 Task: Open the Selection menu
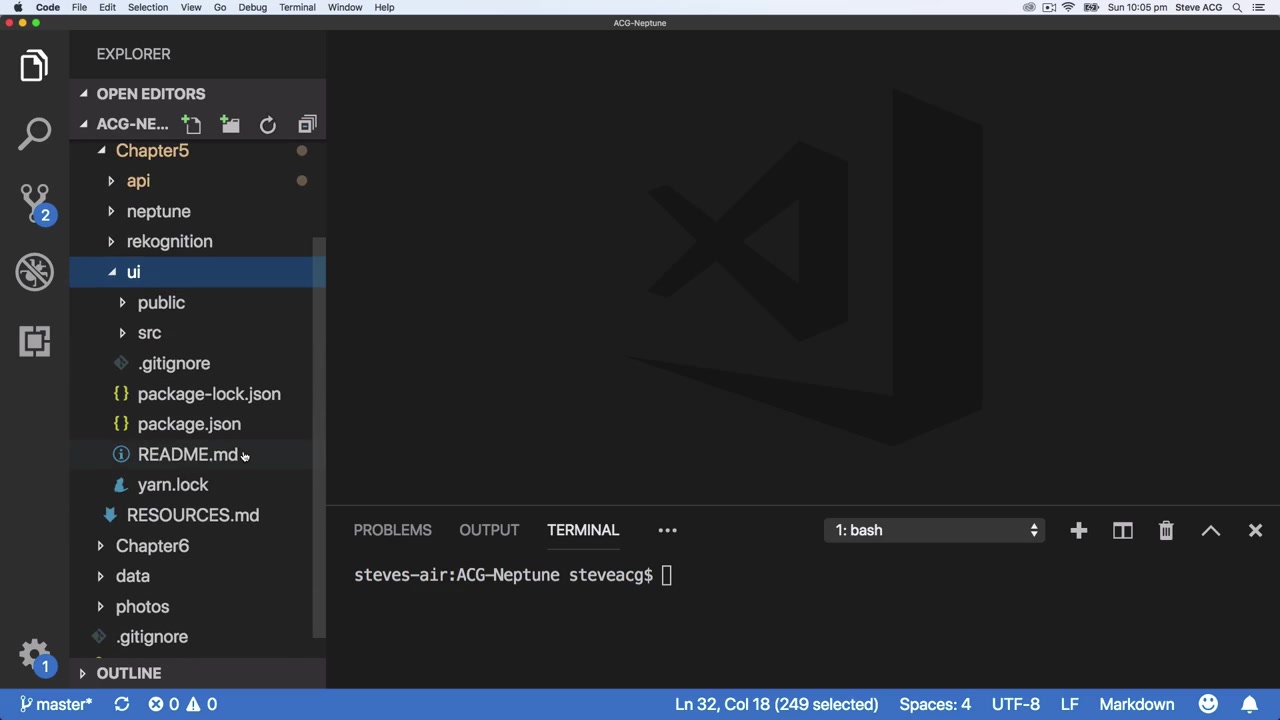point(147,7)
